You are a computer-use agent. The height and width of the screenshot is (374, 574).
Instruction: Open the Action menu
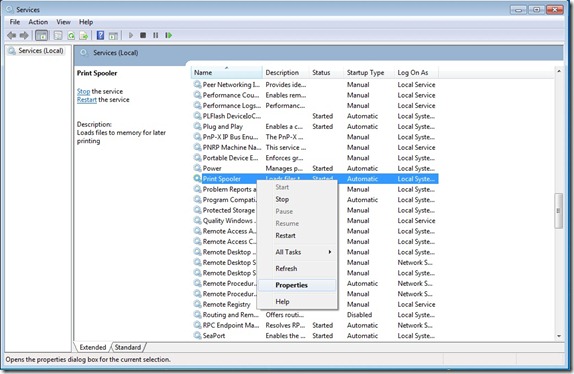[x=38, y=22]
